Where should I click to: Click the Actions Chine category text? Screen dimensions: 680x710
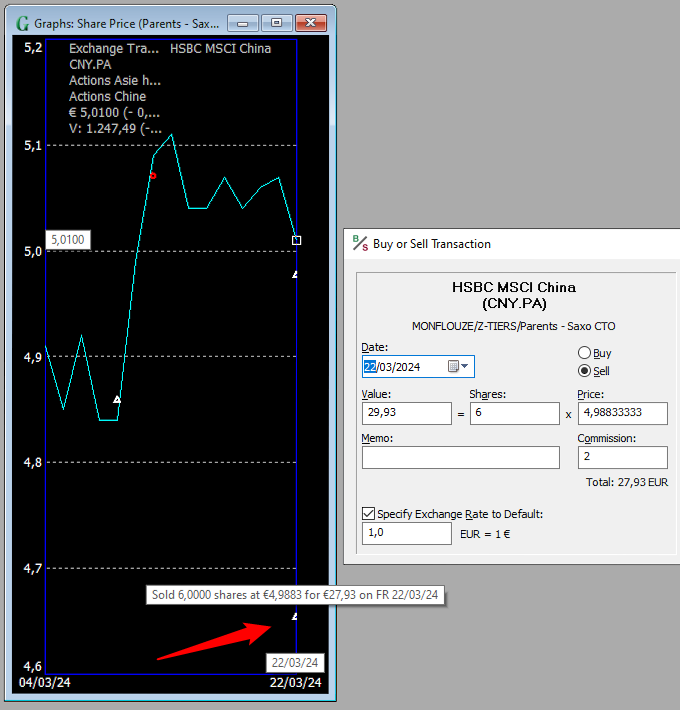(x=107, y=96)
